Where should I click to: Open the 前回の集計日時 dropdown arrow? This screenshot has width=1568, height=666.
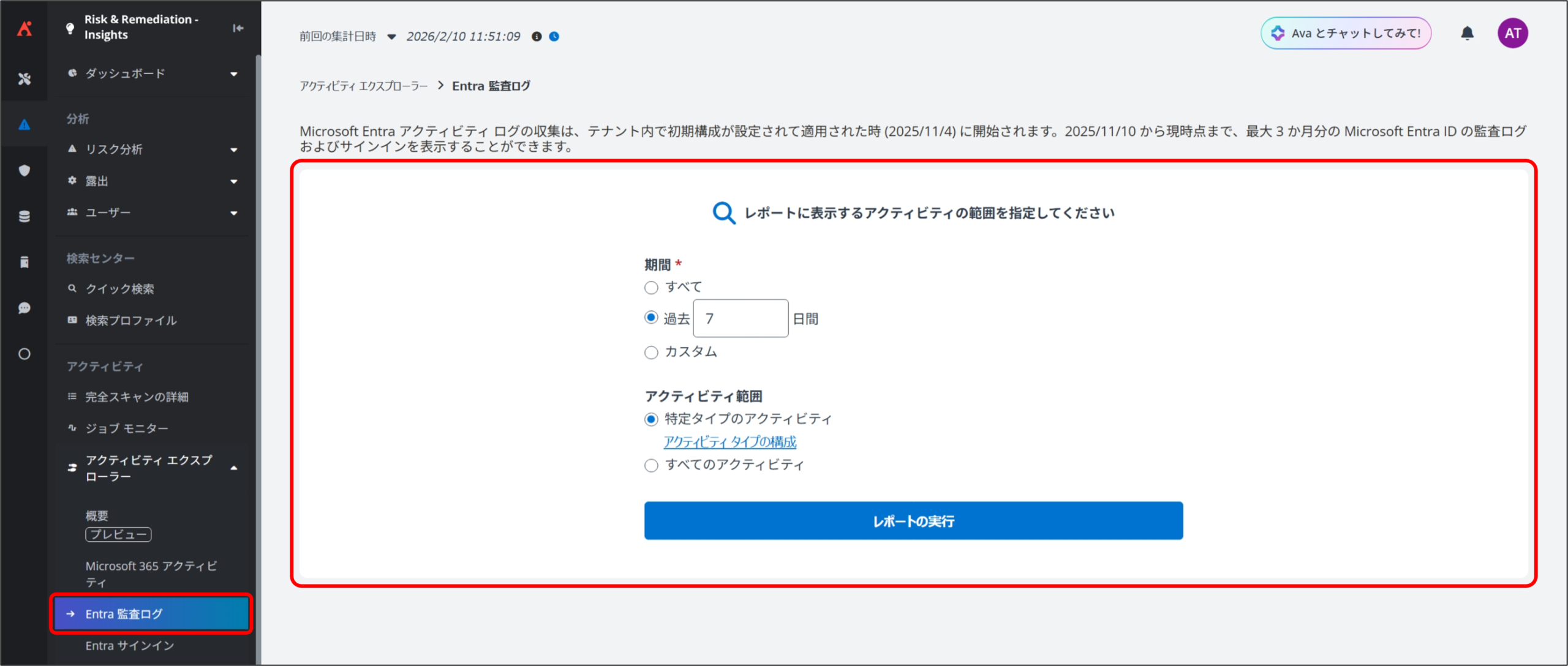tap(391, 37)
